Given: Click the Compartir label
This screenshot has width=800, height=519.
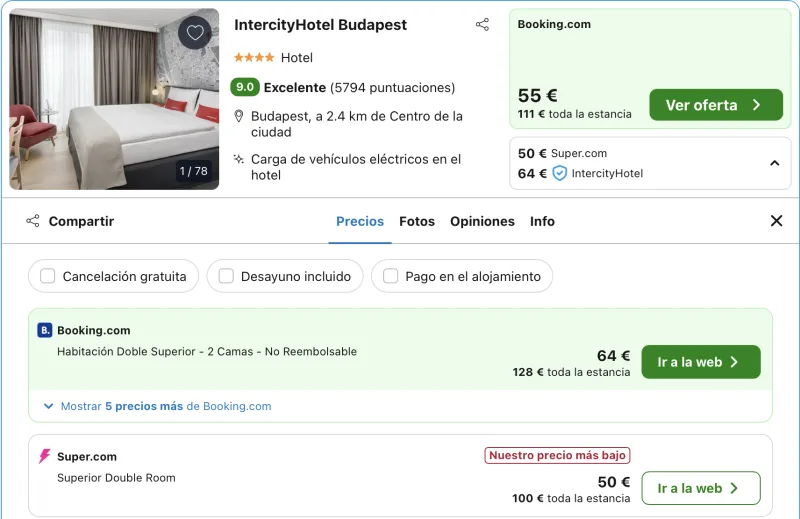Looking at the screenshot, I should pyautogui.click(x=81, y=221).
